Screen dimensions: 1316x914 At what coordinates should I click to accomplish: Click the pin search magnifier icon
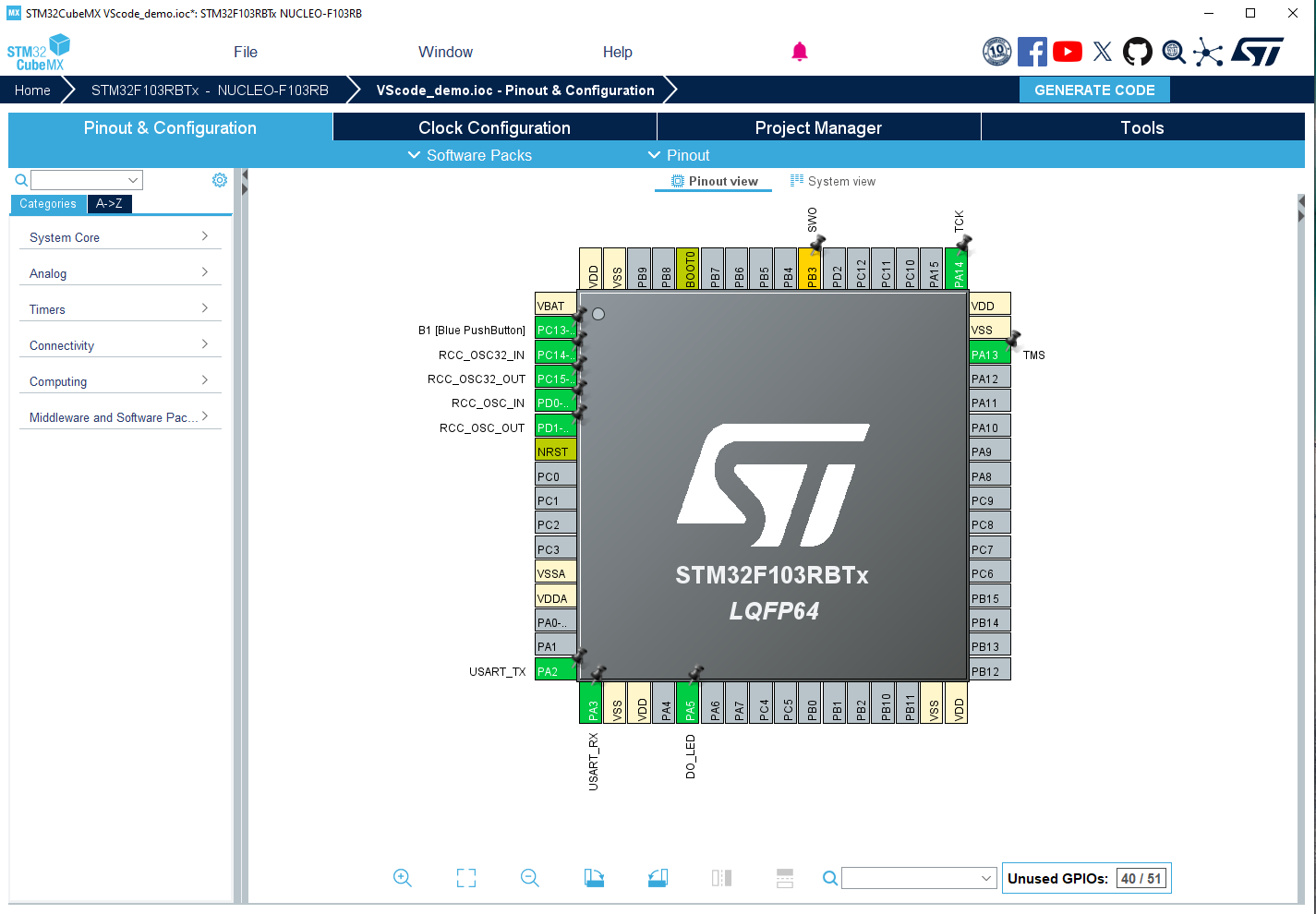click(x=830, y=878)
